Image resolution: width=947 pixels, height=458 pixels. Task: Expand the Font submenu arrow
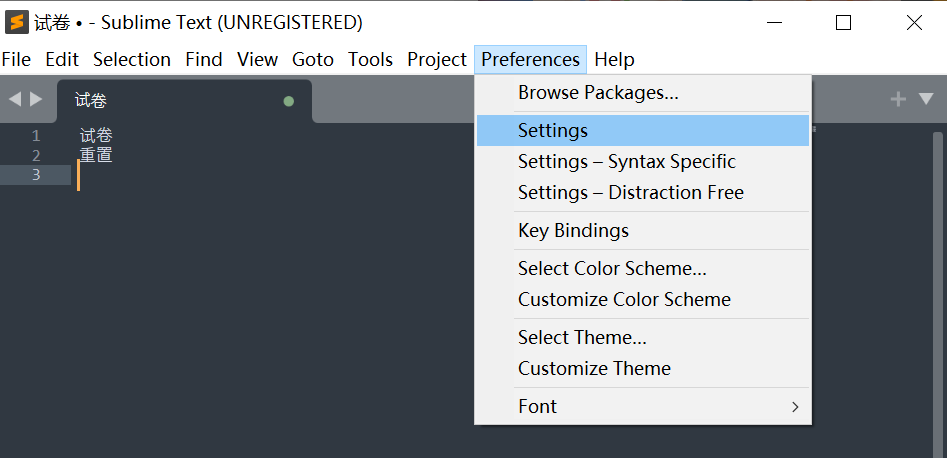[795, 407]
